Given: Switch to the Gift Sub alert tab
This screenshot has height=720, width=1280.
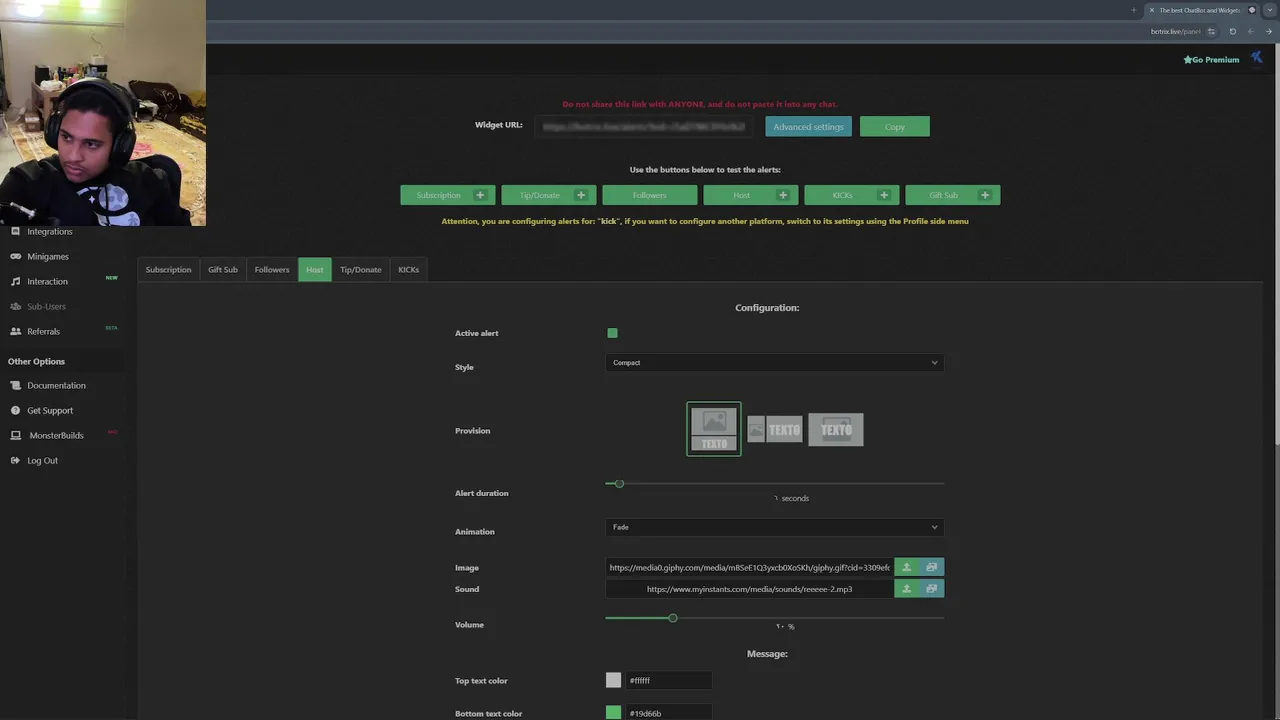Looking at the screenshot, I should tap(223, 269).
